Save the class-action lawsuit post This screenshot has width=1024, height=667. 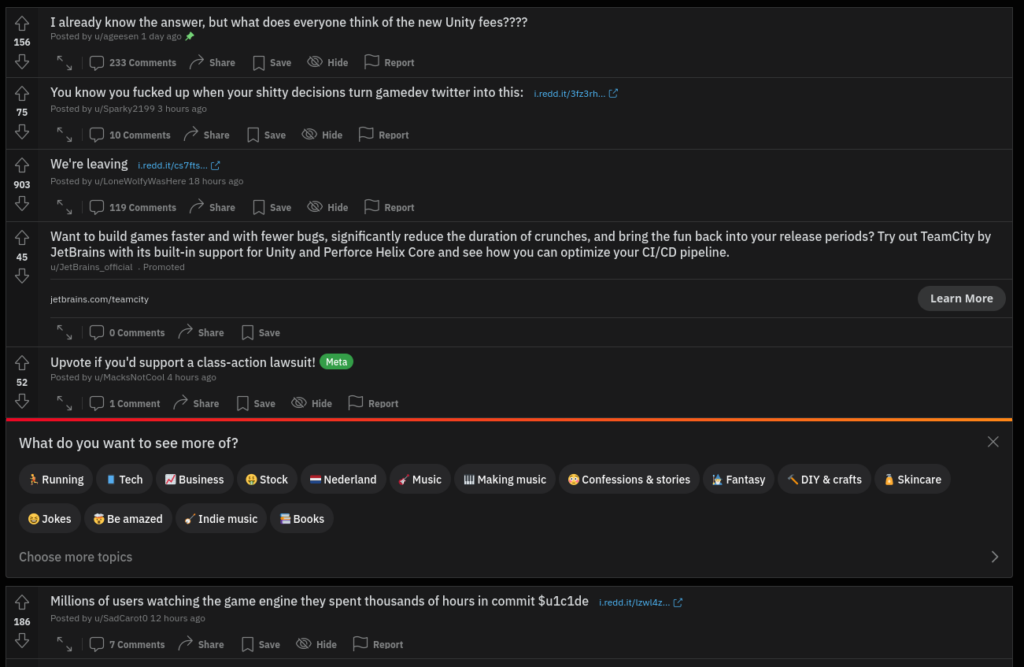pos(256,403)
